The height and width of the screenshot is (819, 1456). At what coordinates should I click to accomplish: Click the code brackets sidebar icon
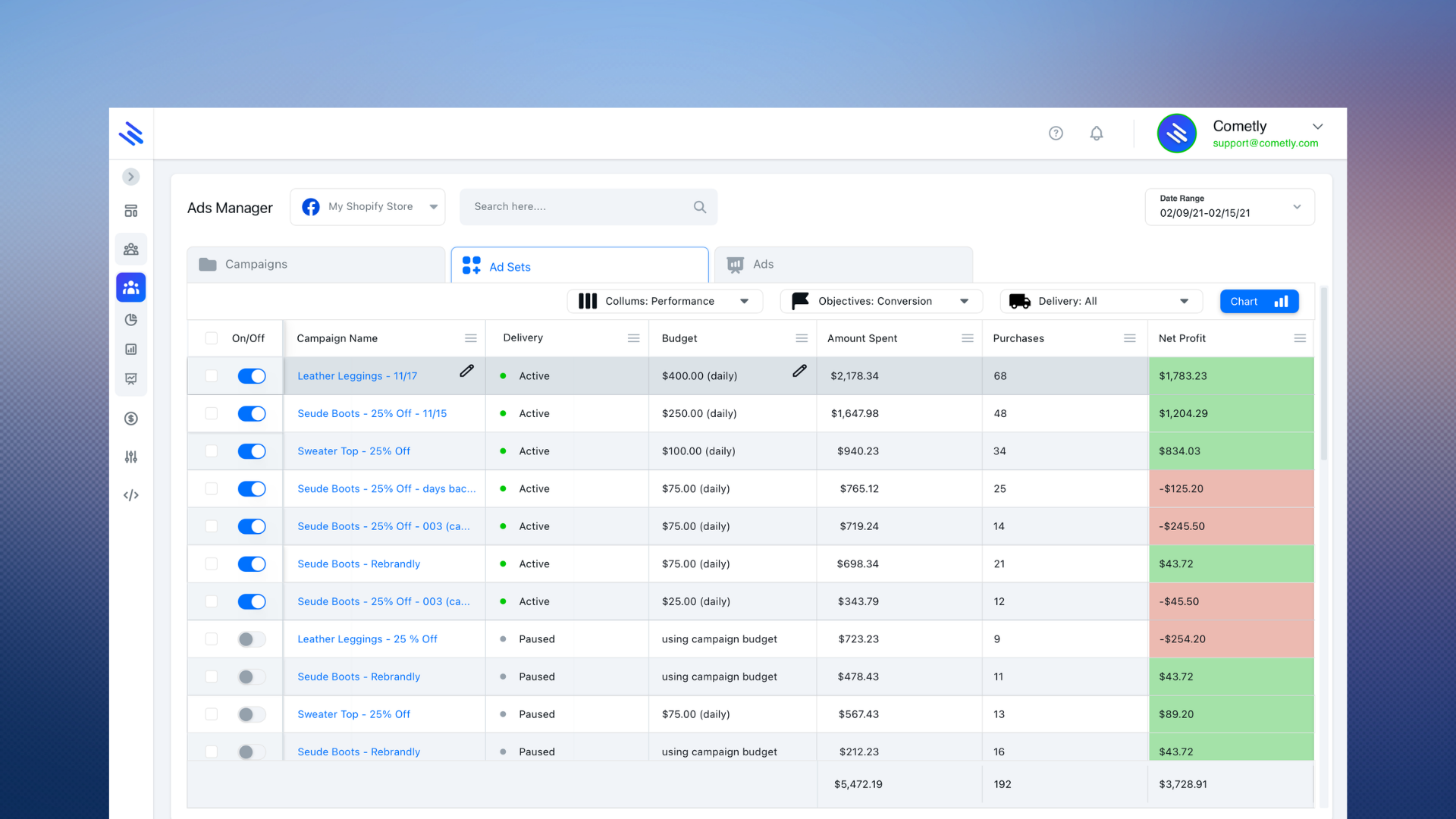131,495
